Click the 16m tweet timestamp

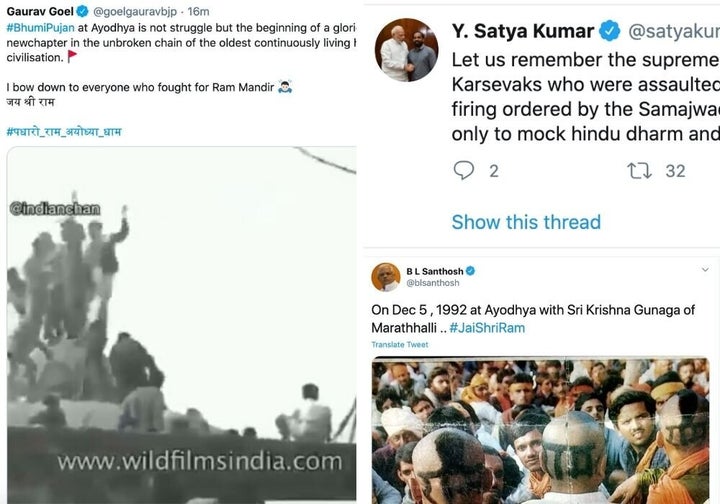tap(198, 11)
